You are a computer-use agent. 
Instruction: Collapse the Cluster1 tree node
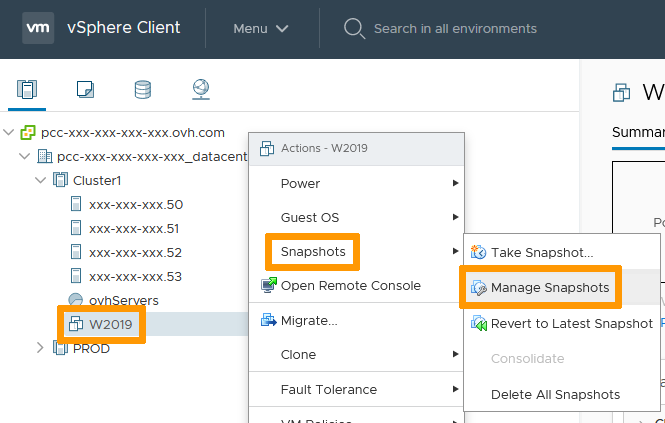point(41,181)
